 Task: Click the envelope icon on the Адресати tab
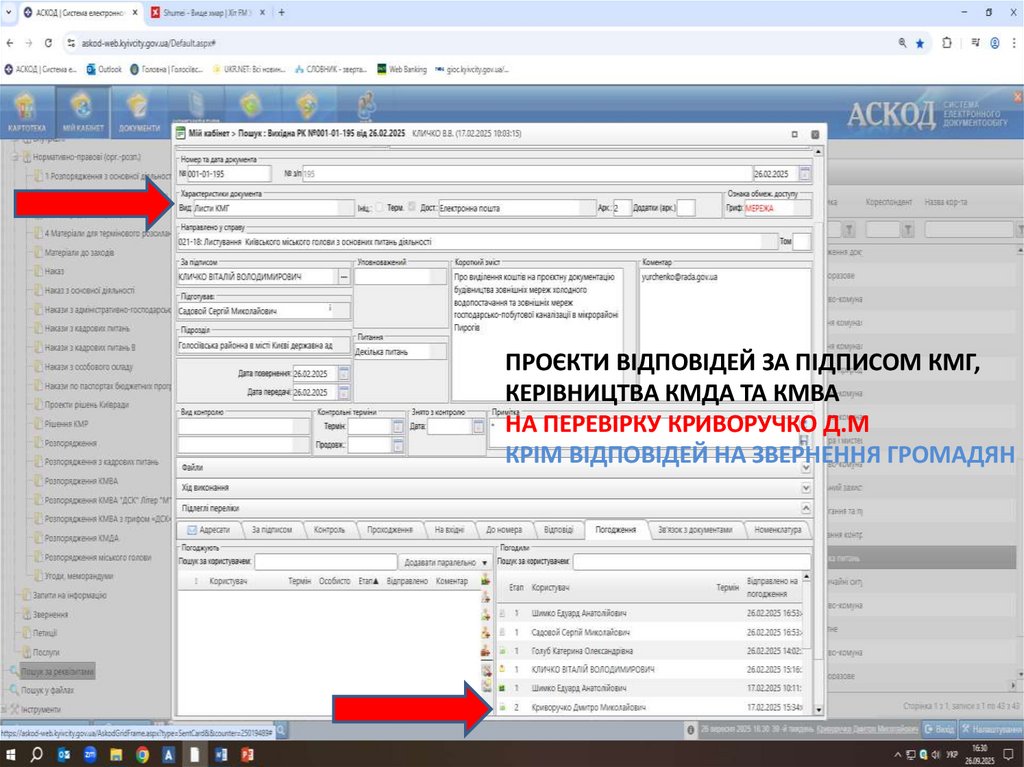coord(192,530)
